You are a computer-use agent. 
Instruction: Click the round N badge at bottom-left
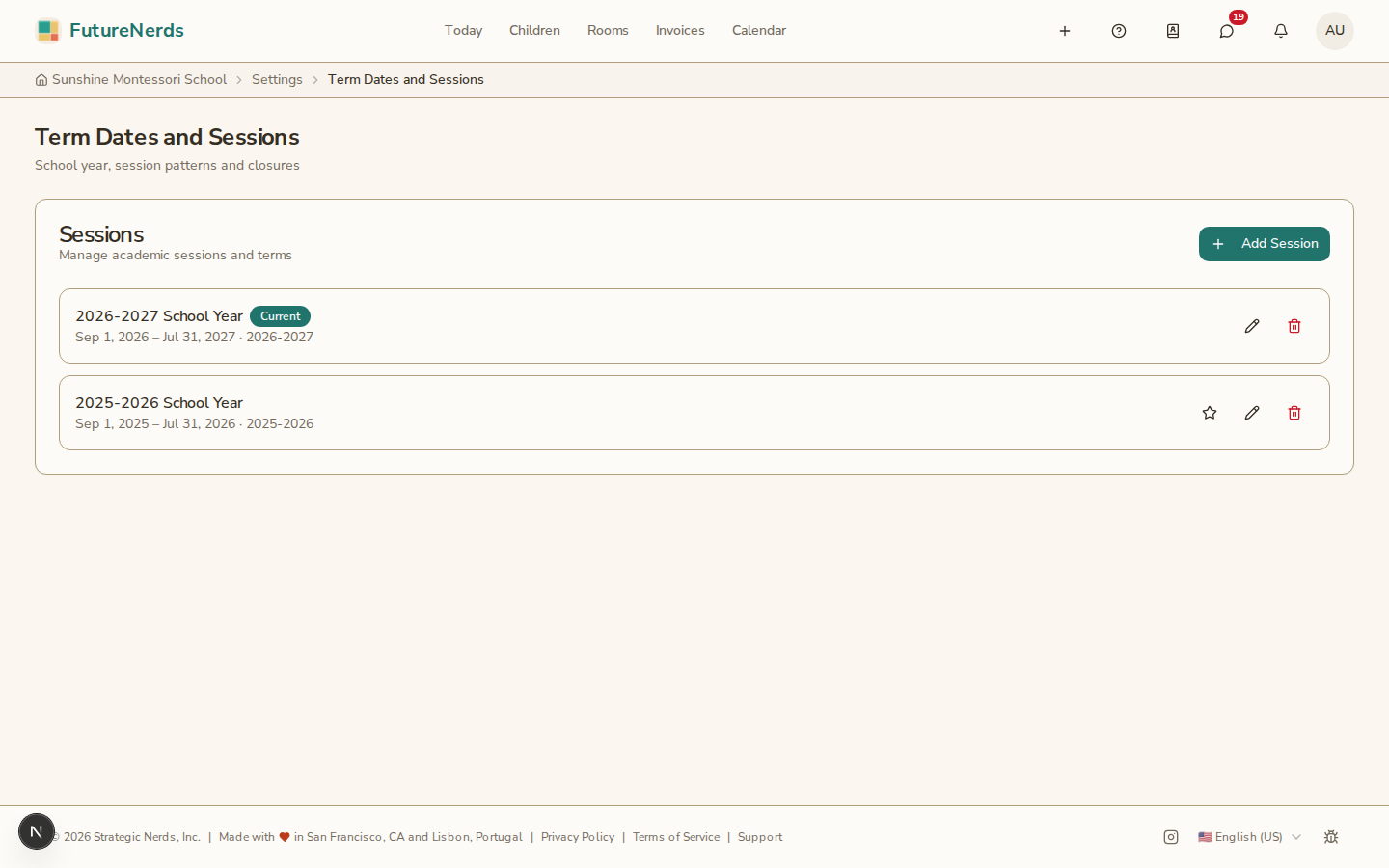tap(37, 831)
